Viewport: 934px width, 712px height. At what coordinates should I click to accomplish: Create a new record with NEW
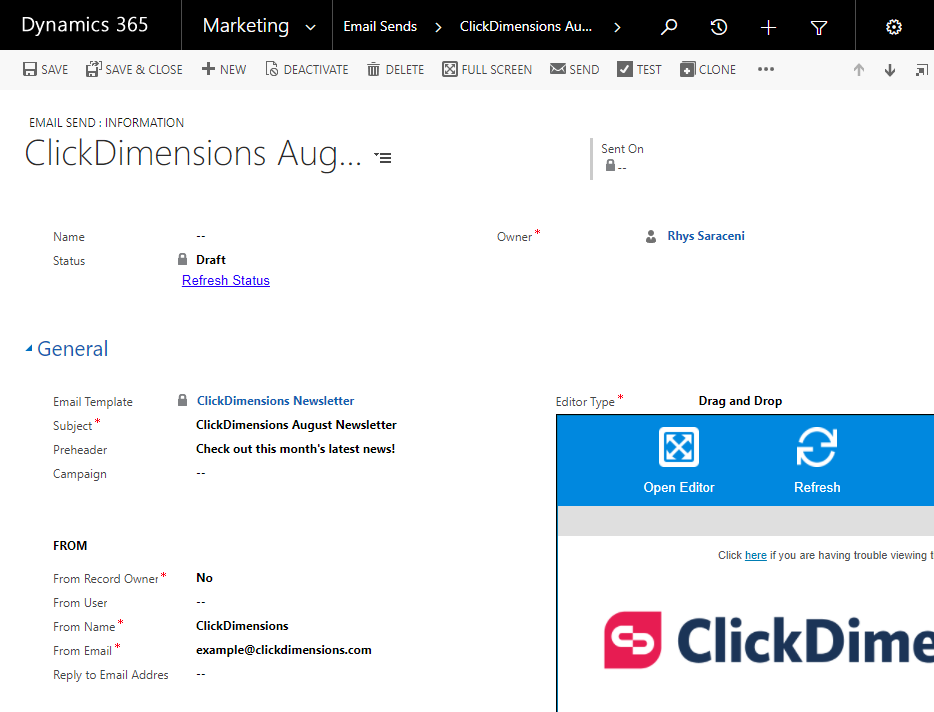[x=224, y=70]
